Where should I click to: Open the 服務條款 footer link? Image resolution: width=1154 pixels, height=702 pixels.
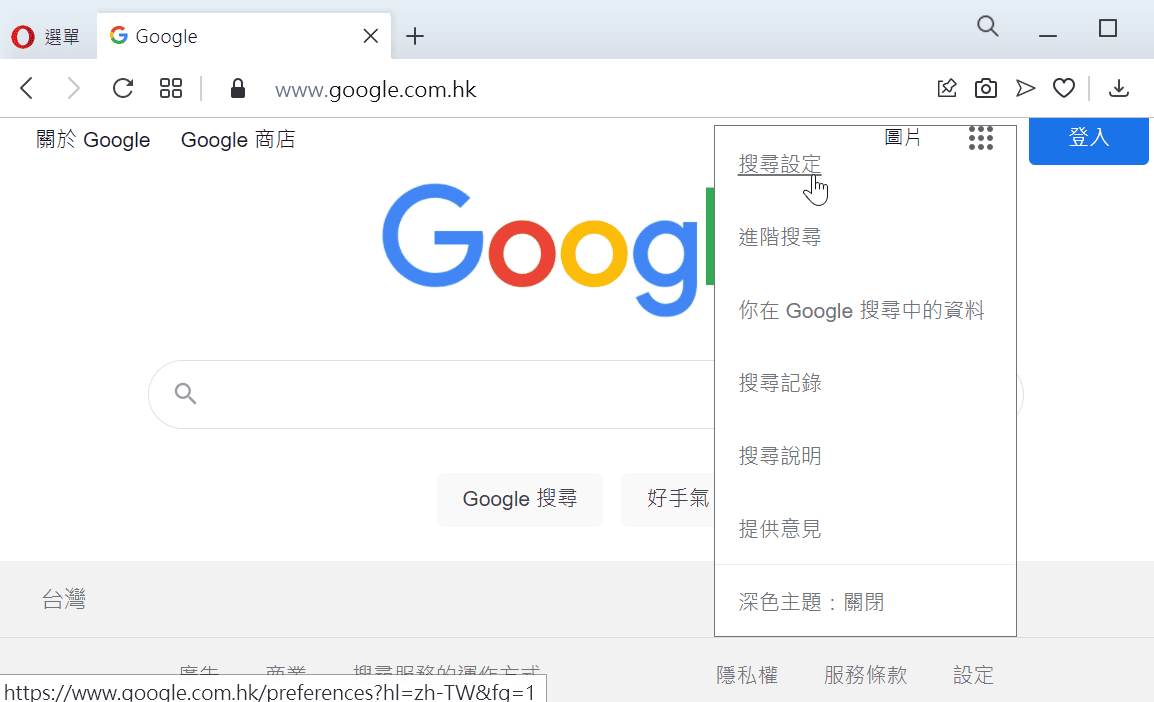point(865,675)
